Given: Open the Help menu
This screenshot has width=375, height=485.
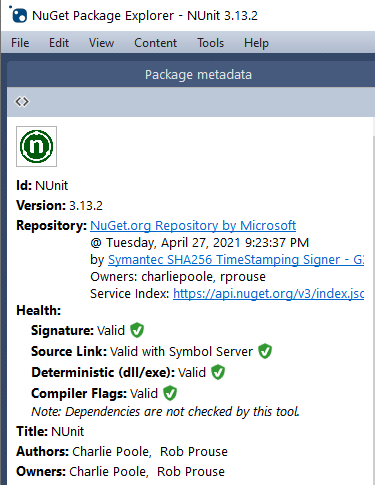Looking at the screenshot, I should click(256, 43).
